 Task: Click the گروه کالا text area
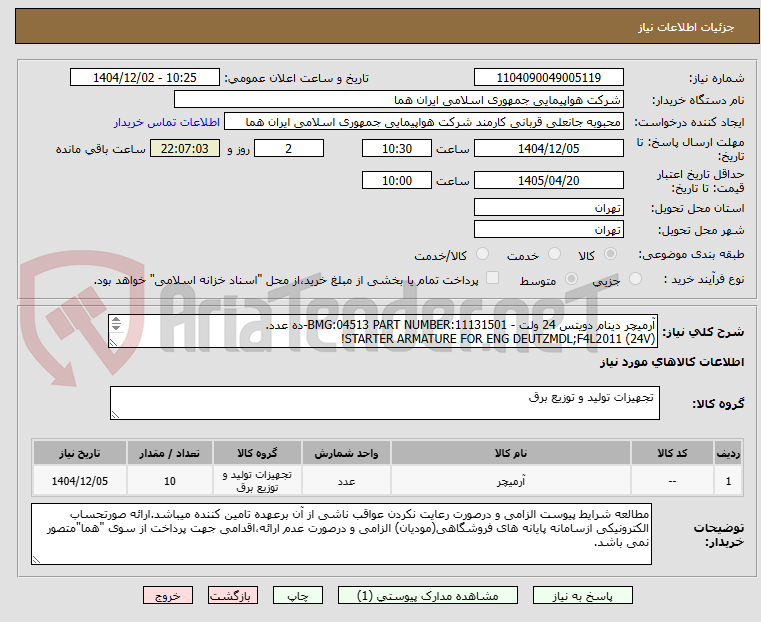(x=384, y=403)
